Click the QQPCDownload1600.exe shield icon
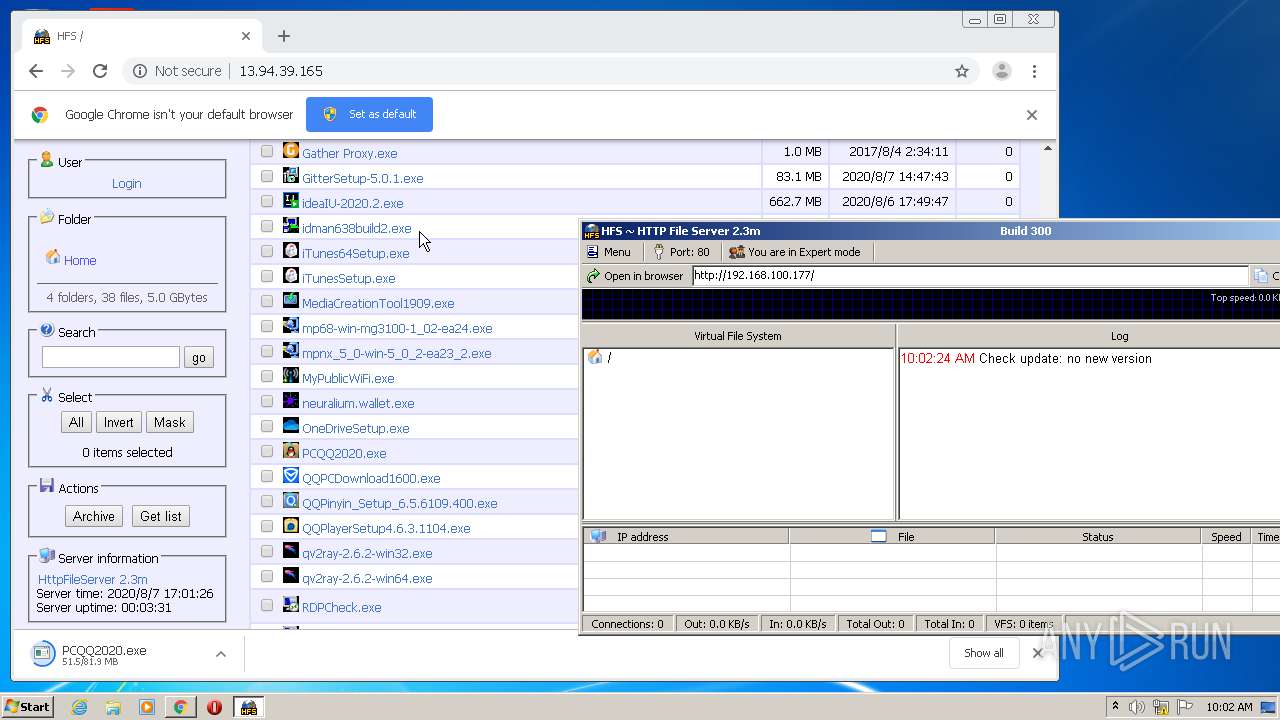1280x720 pixels. coord(291,476)
